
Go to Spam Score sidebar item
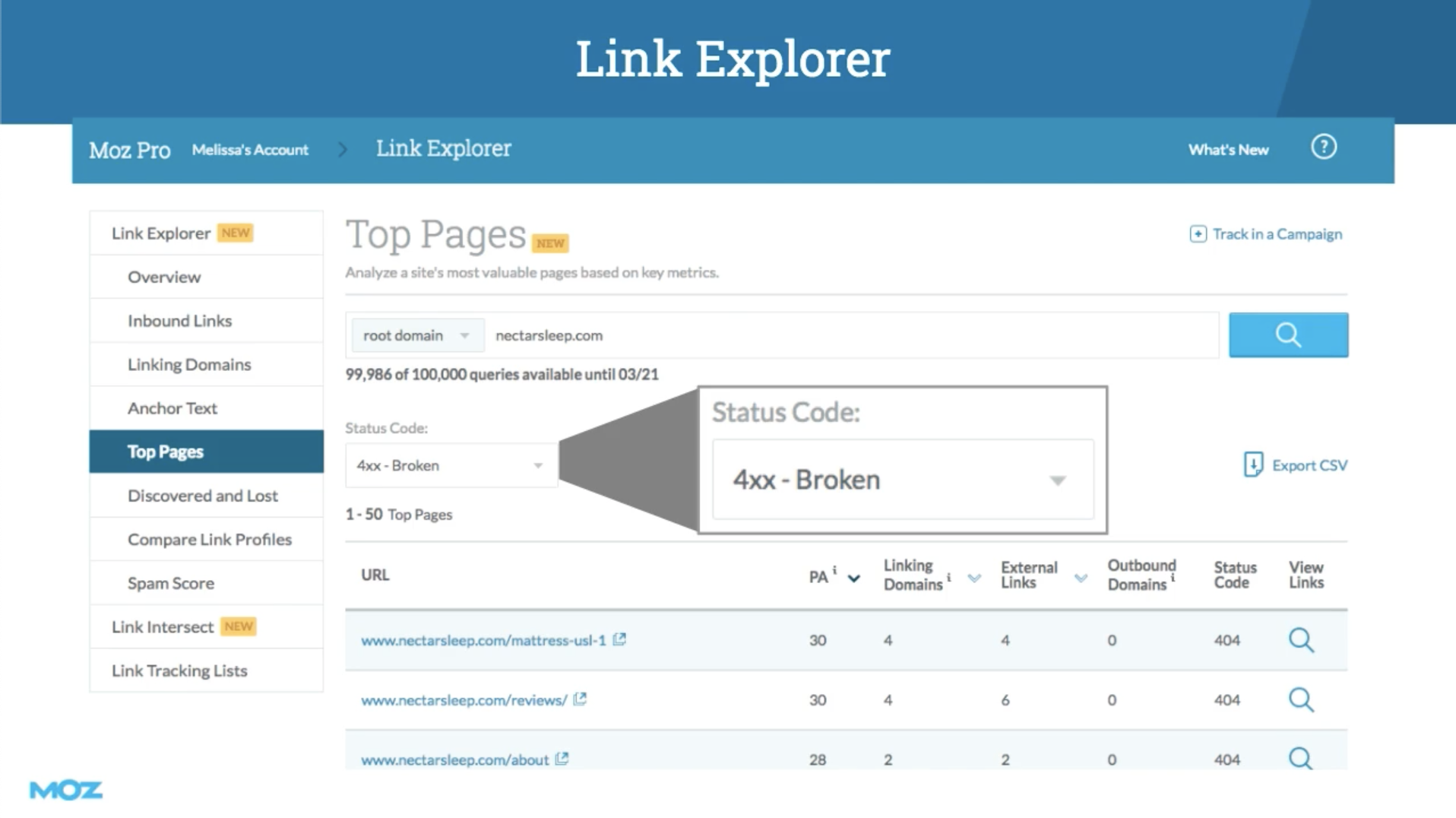click(x=170, y=583)
